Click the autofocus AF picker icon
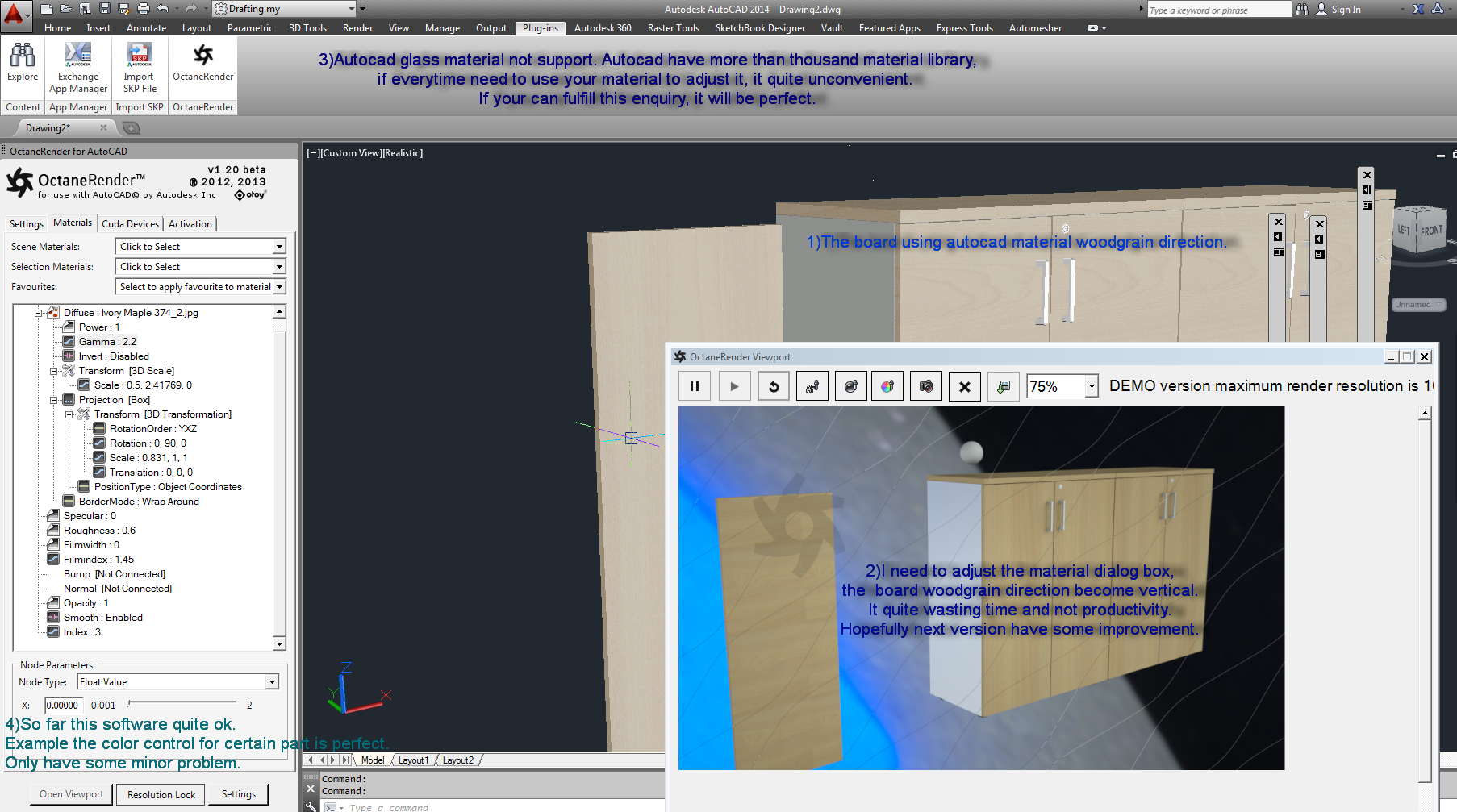This screenshot has width=1457, height=812. (x=812, y=386)
